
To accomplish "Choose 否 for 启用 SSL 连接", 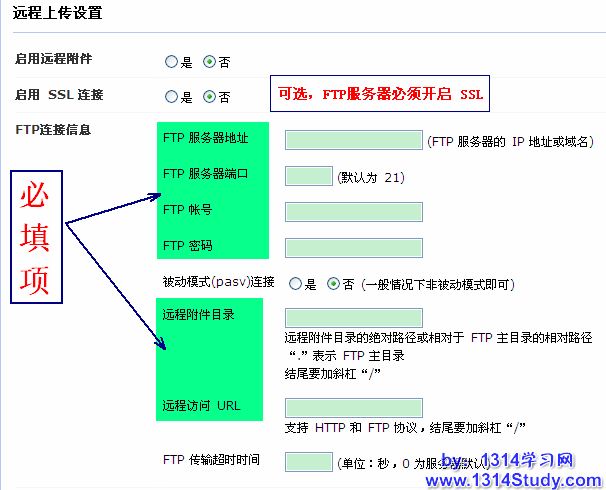I will coord(209,97).
